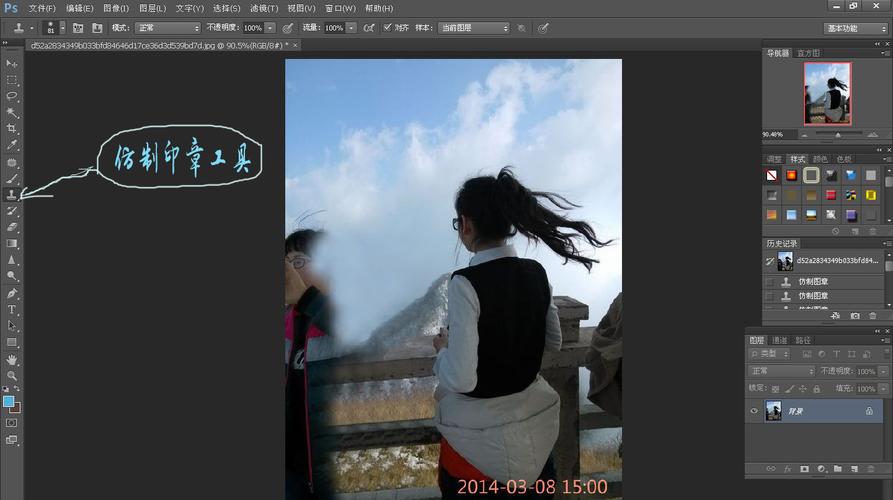Open the Image menu
The width and height of the screenshot is (893, 500).
click(x=116, y=9)
